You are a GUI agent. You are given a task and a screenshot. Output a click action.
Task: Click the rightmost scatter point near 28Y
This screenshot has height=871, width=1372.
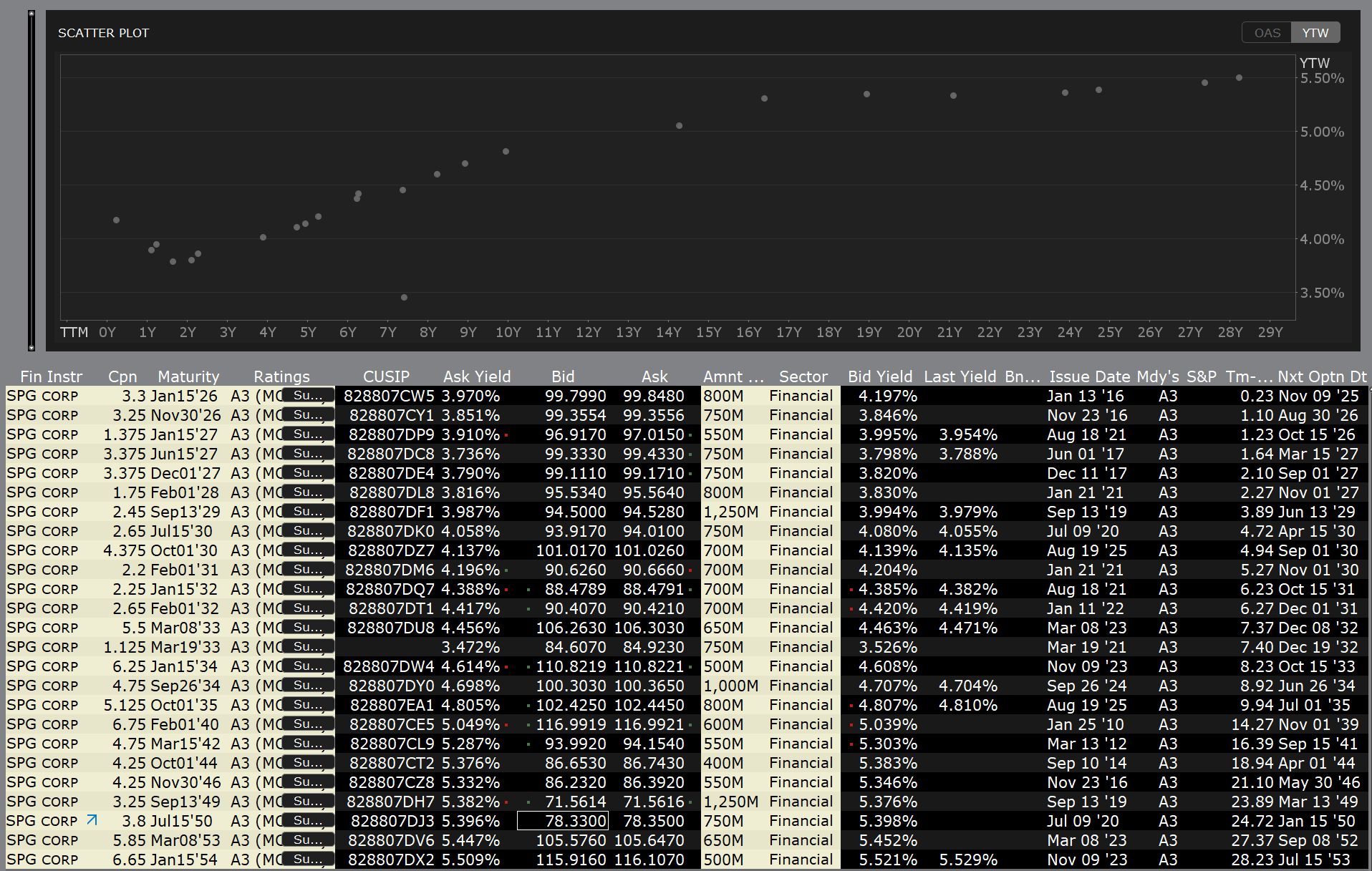tap(1239, 78)
